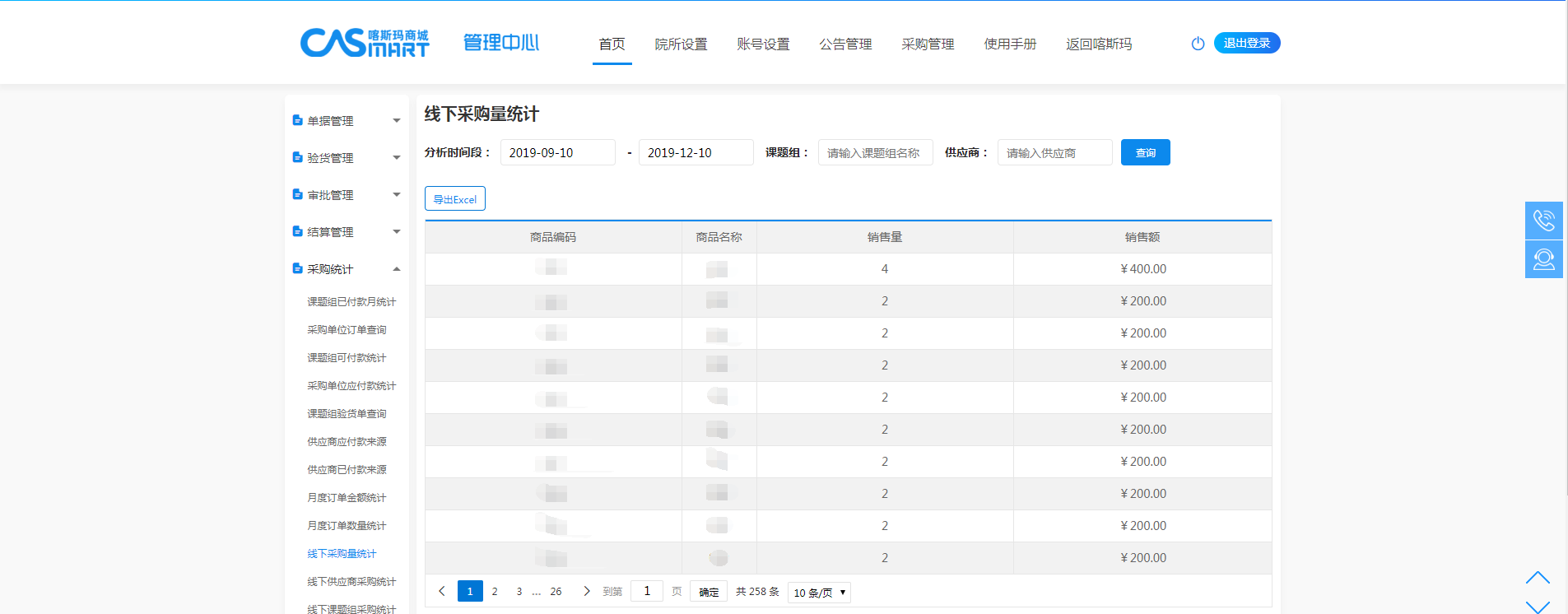The image size is (1568, 614).
Task: Click the 导出Excel export button
Action: 455,199
